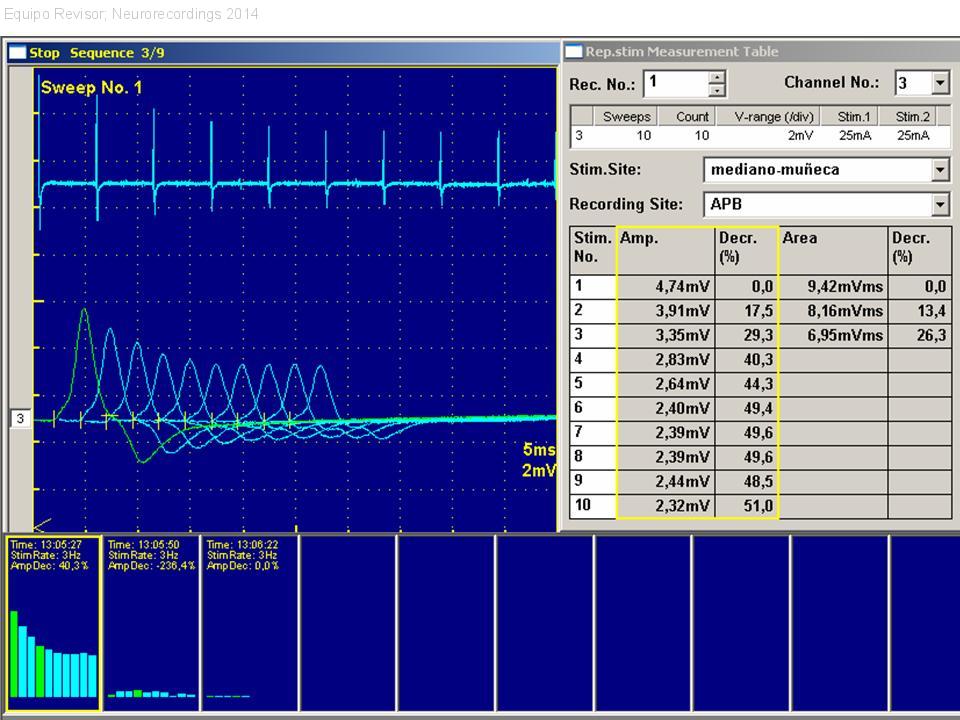The height and width of the screenshot is (720, 960).
Task: Increase Rec. No. with the up arrow
Action: click(x=716, y=76)
